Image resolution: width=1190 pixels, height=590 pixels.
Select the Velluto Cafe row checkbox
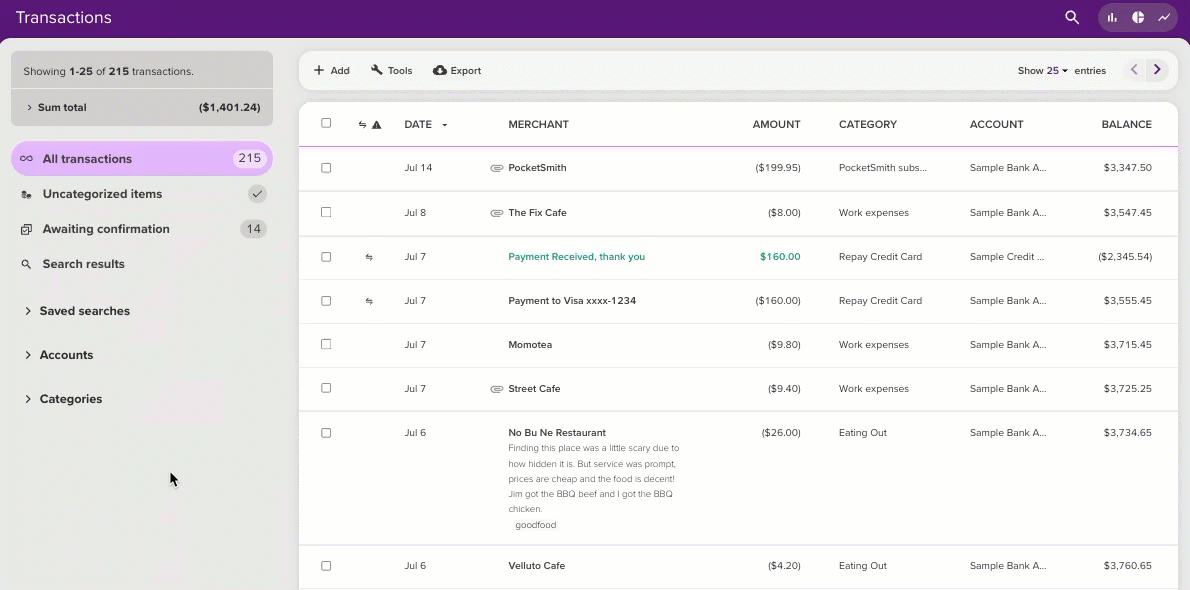point(326,566)
